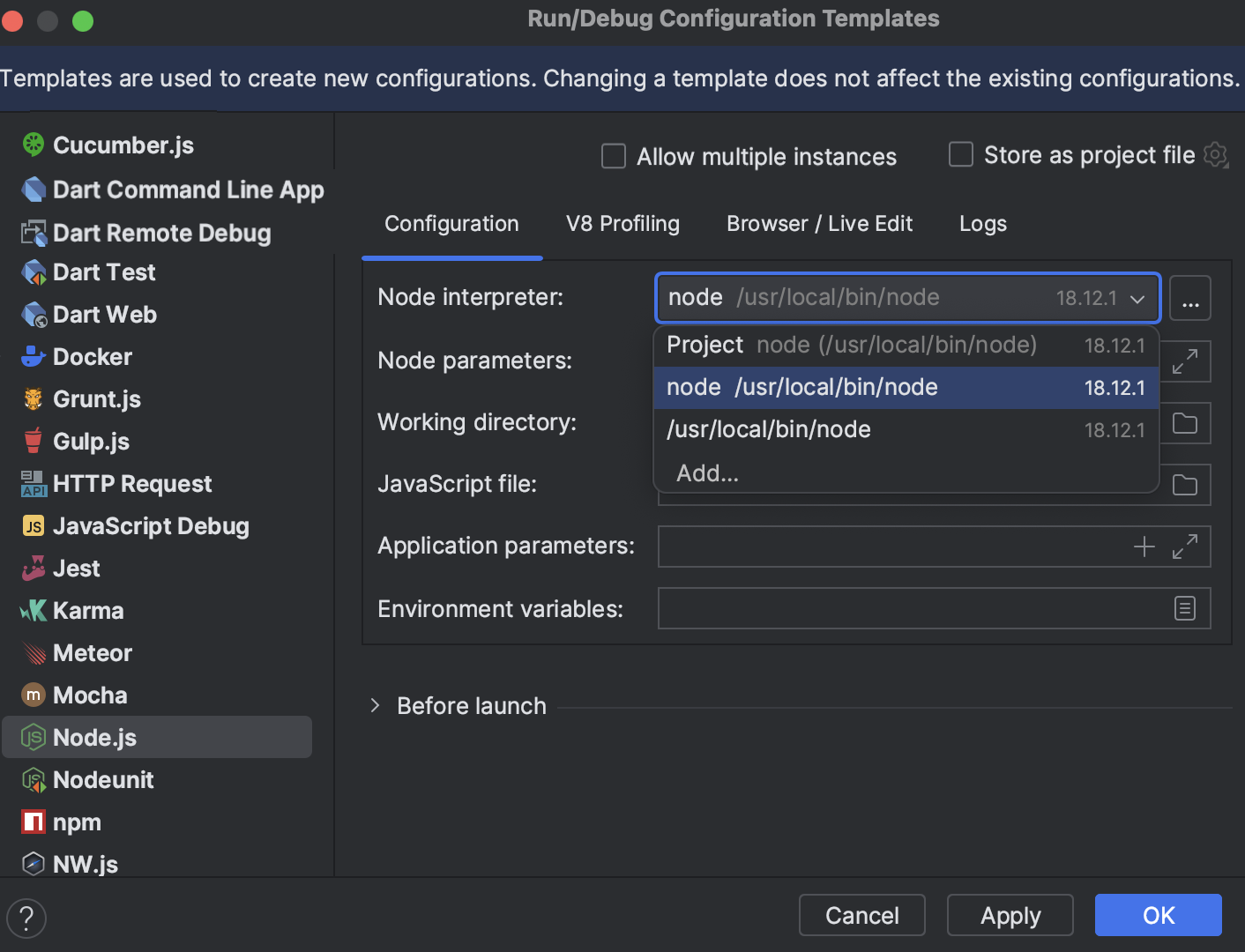Select the HTTP Request template label
Screen dimensions: 1245x952
(132, 484)
